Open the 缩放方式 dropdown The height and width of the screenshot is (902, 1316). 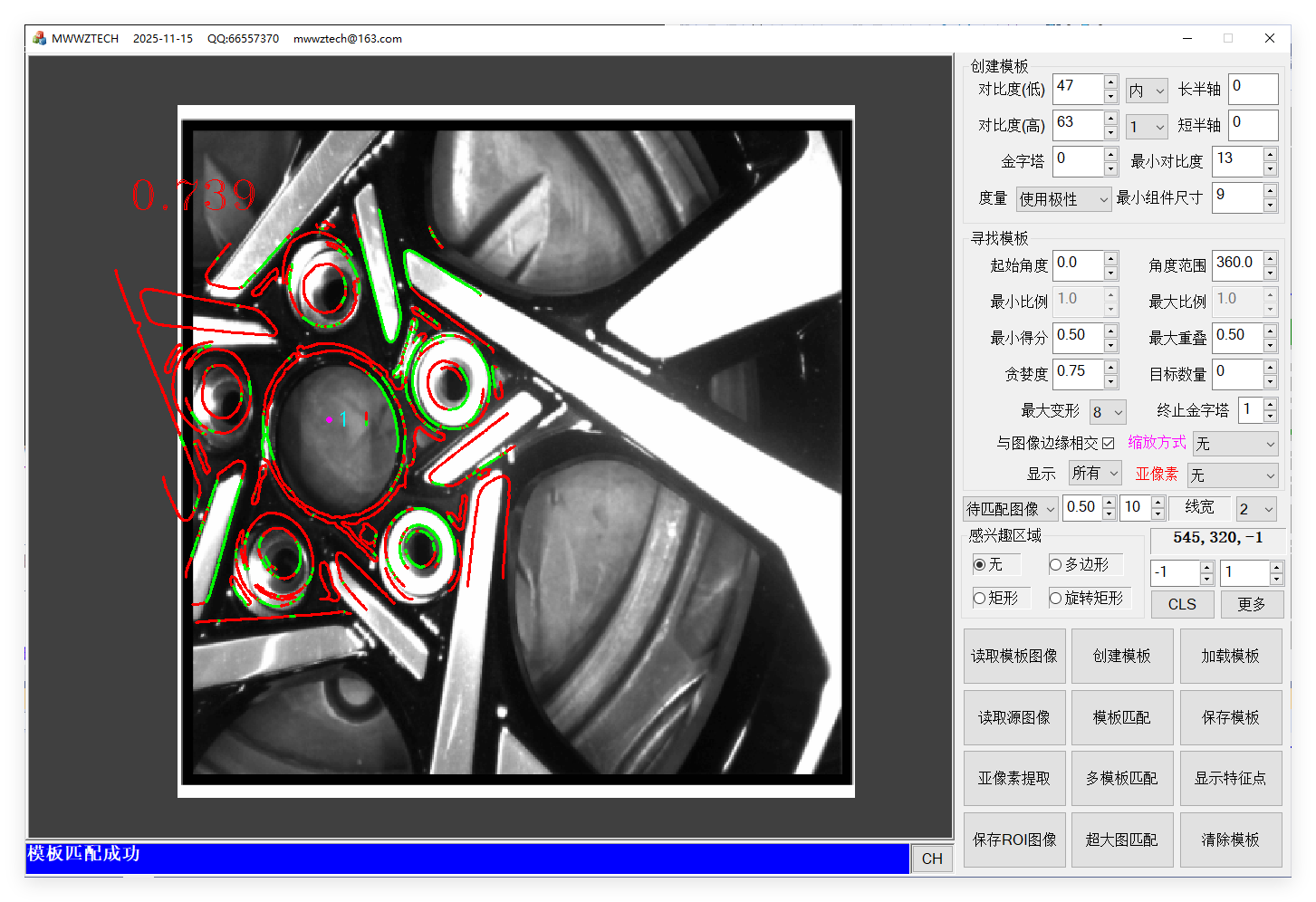click(x=1234, y=444)
